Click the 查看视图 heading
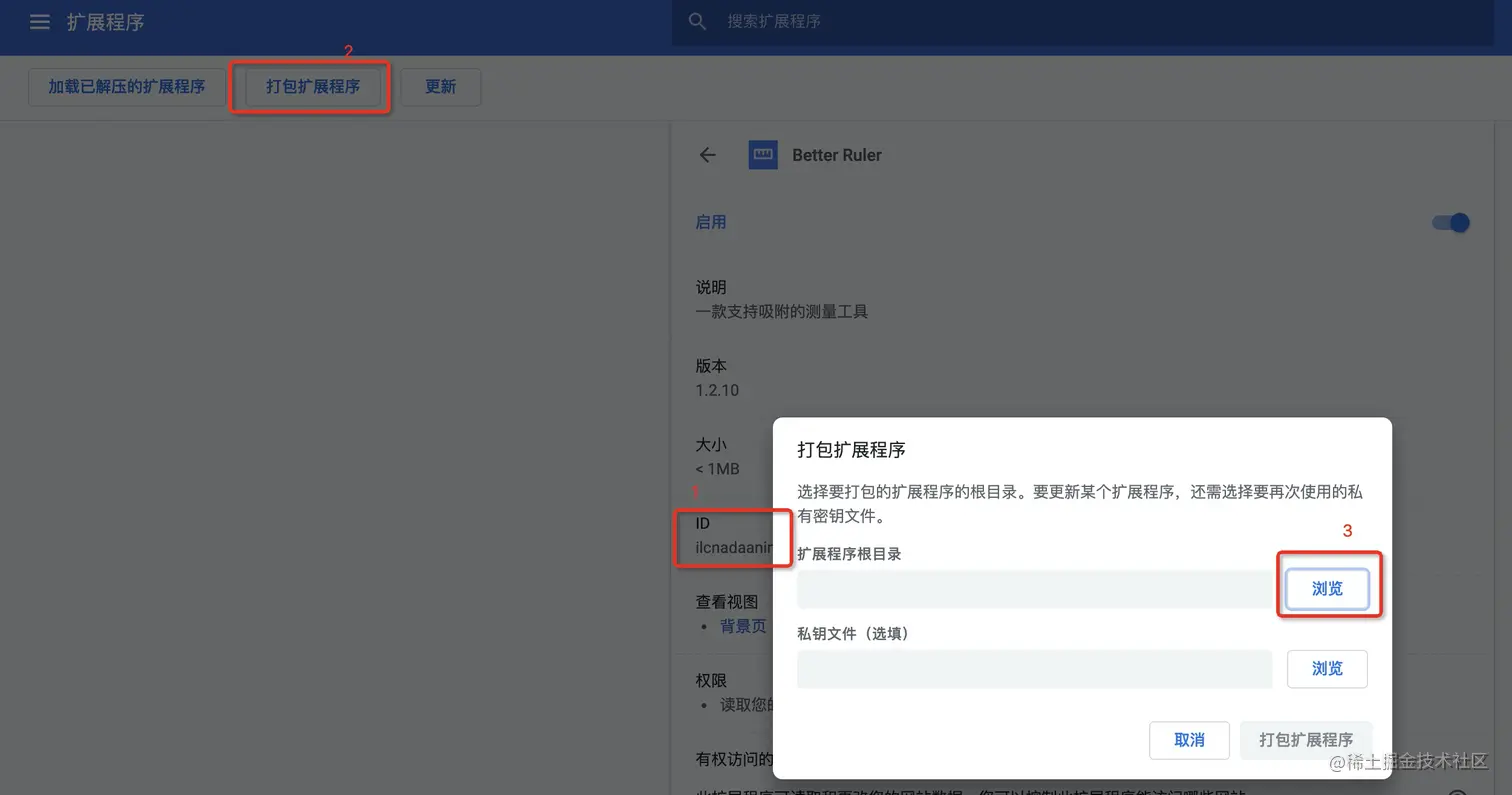Image resolution: width=1512 pixels, height=795 pixels. coord(727,602)
